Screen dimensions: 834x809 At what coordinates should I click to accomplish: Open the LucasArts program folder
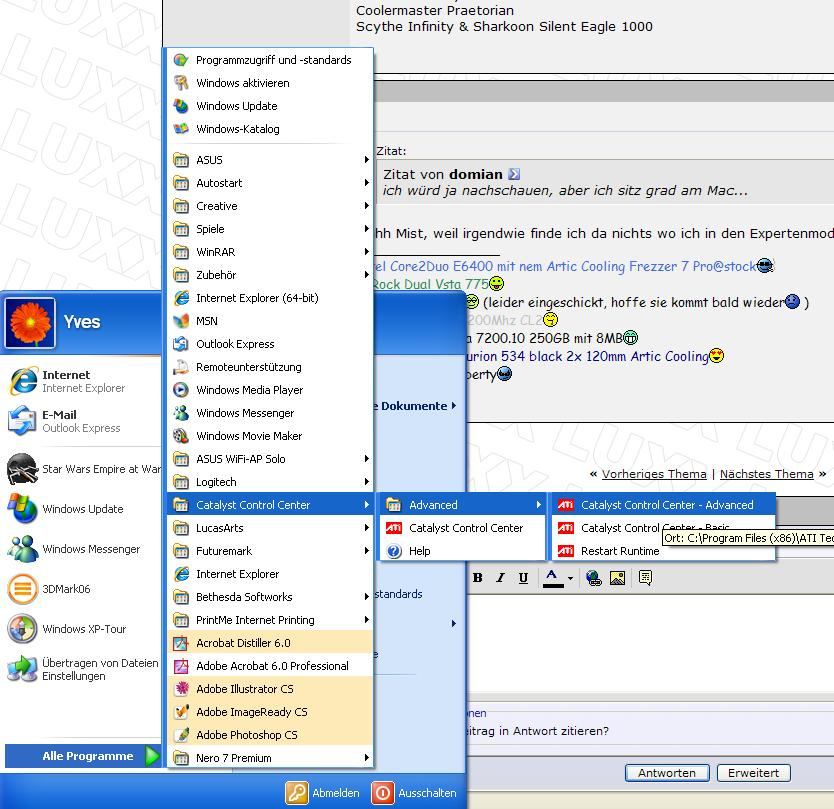(x=270, y=528)
